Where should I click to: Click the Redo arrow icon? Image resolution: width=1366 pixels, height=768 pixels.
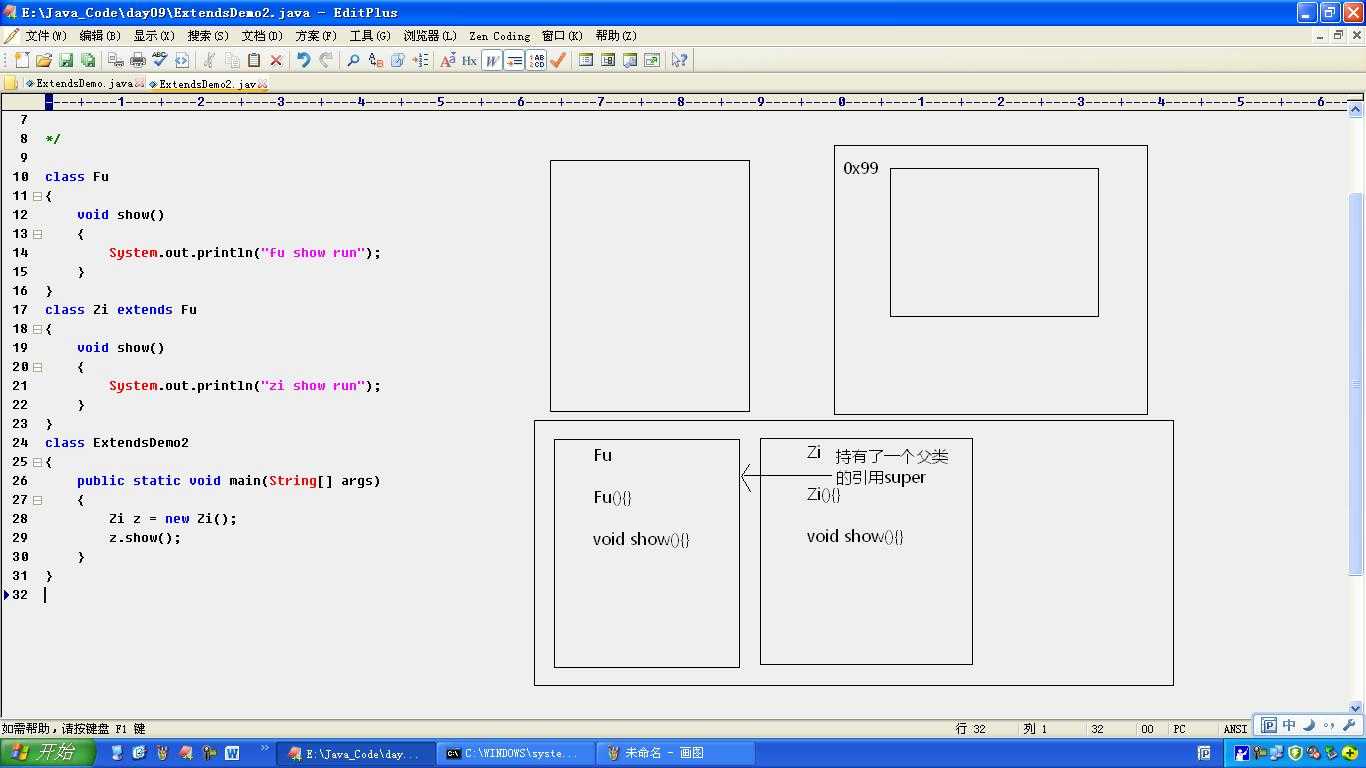(326, 60)
